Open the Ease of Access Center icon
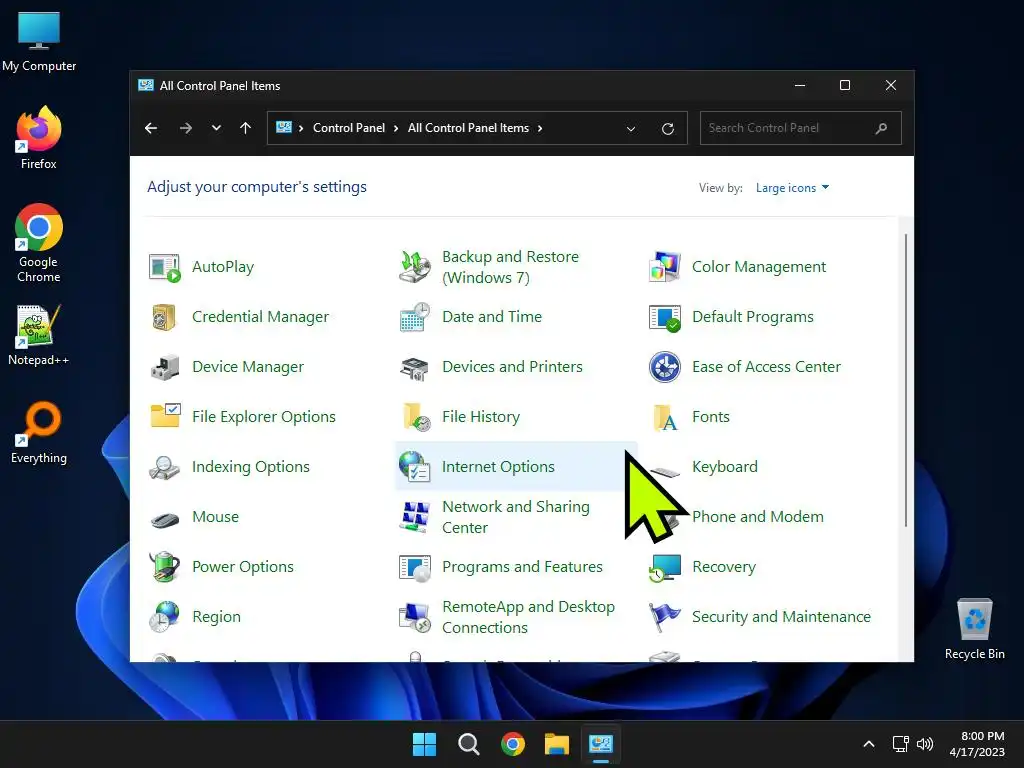This screenshot has width=1024, height=768. tap(665, 367)
